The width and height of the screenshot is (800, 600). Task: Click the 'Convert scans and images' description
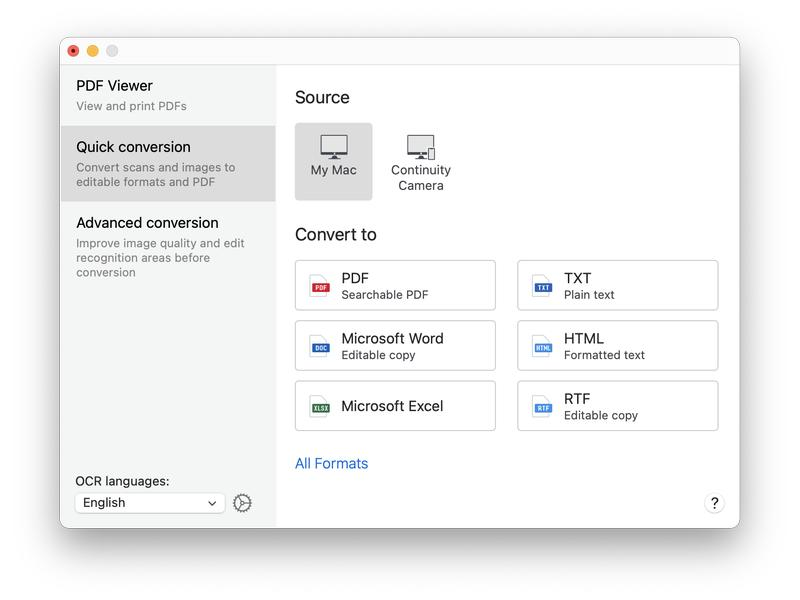156,174
